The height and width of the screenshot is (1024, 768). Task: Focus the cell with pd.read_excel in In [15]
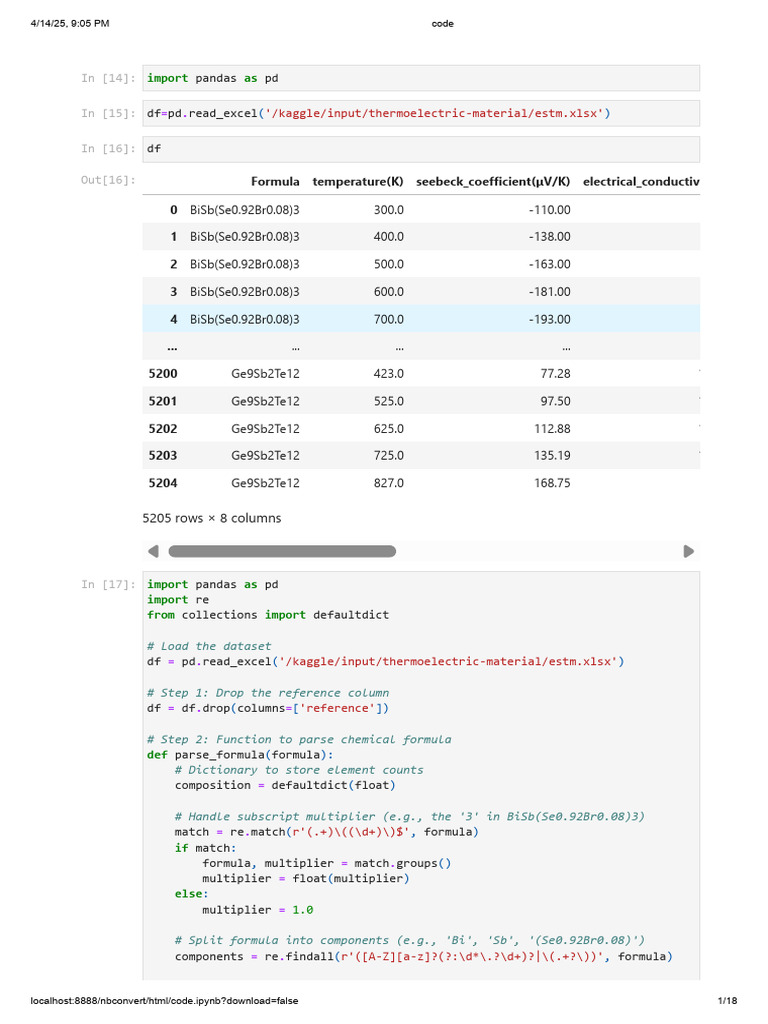421,114
